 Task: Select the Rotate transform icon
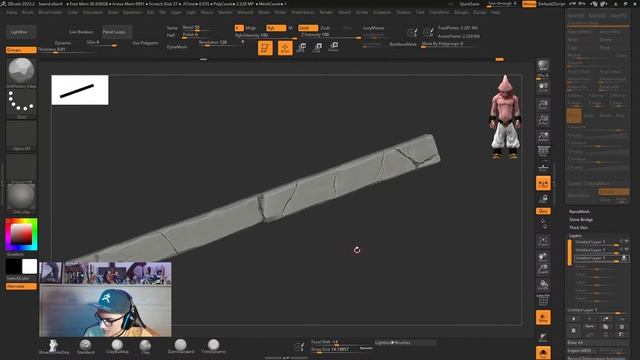[x=333, y=48]
